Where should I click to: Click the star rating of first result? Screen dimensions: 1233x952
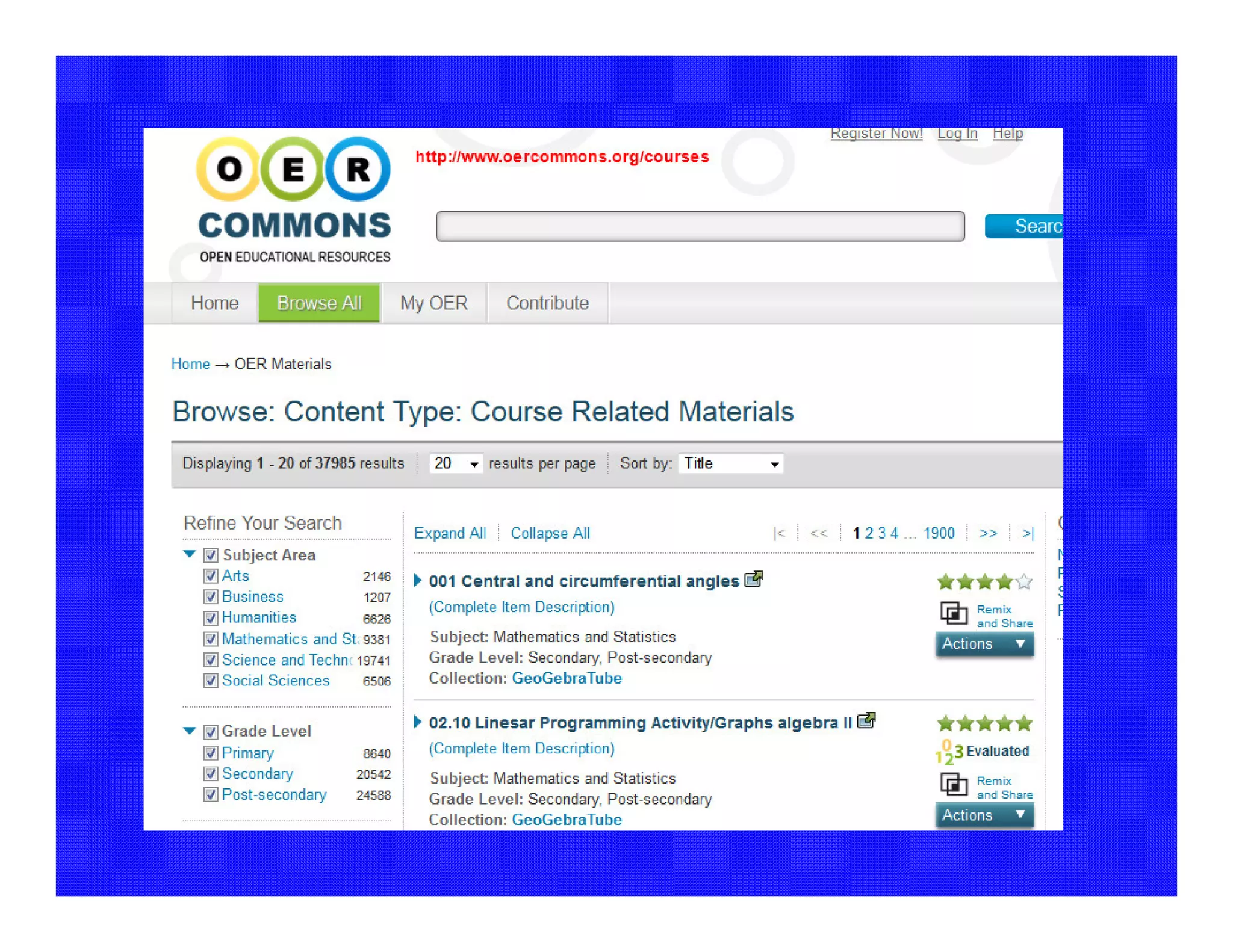(984, 582)
